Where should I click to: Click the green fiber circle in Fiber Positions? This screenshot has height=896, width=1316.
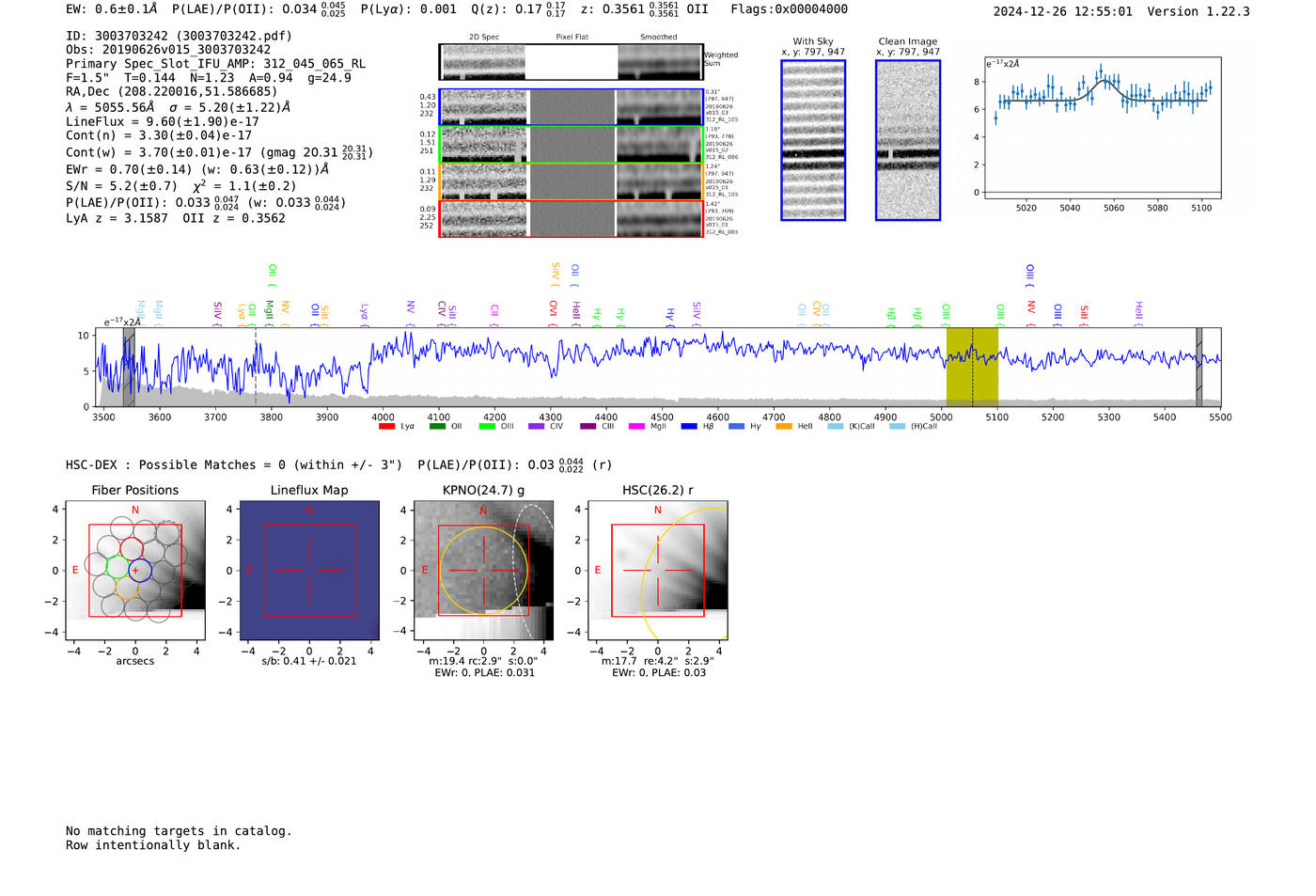pos(117,567)
